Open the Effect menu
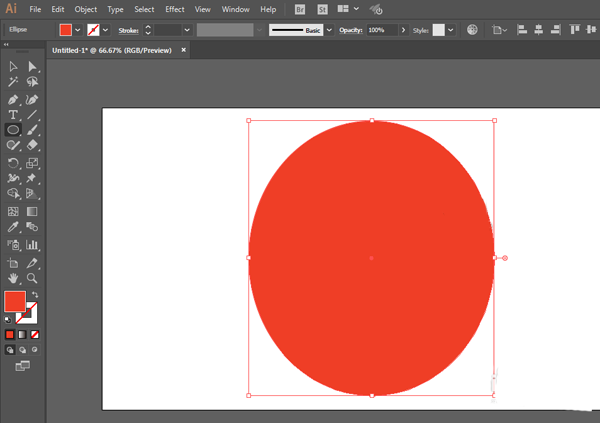 [x=175, y=9]
